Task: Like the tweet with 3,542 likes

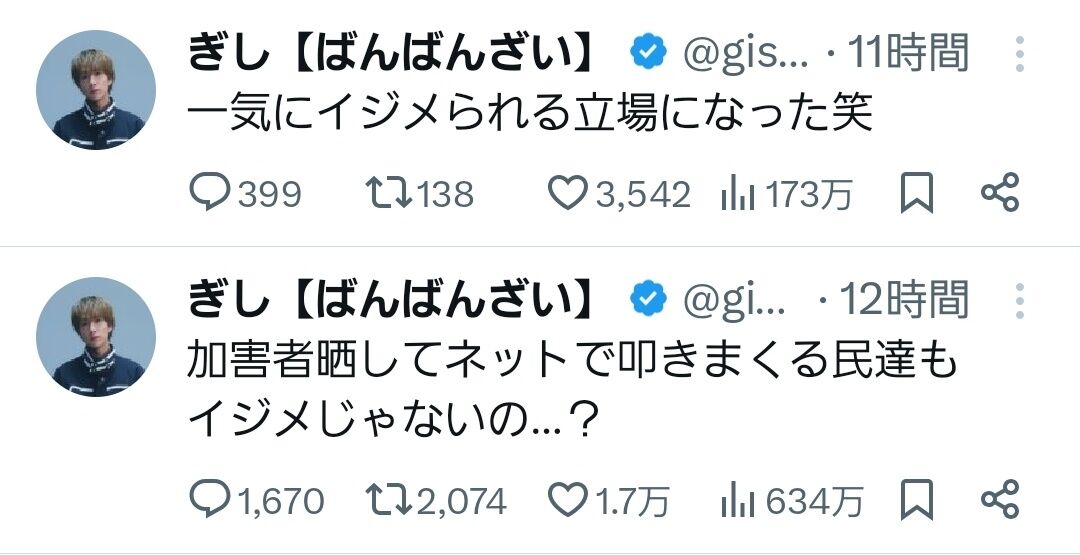Action: coord(568,193)
